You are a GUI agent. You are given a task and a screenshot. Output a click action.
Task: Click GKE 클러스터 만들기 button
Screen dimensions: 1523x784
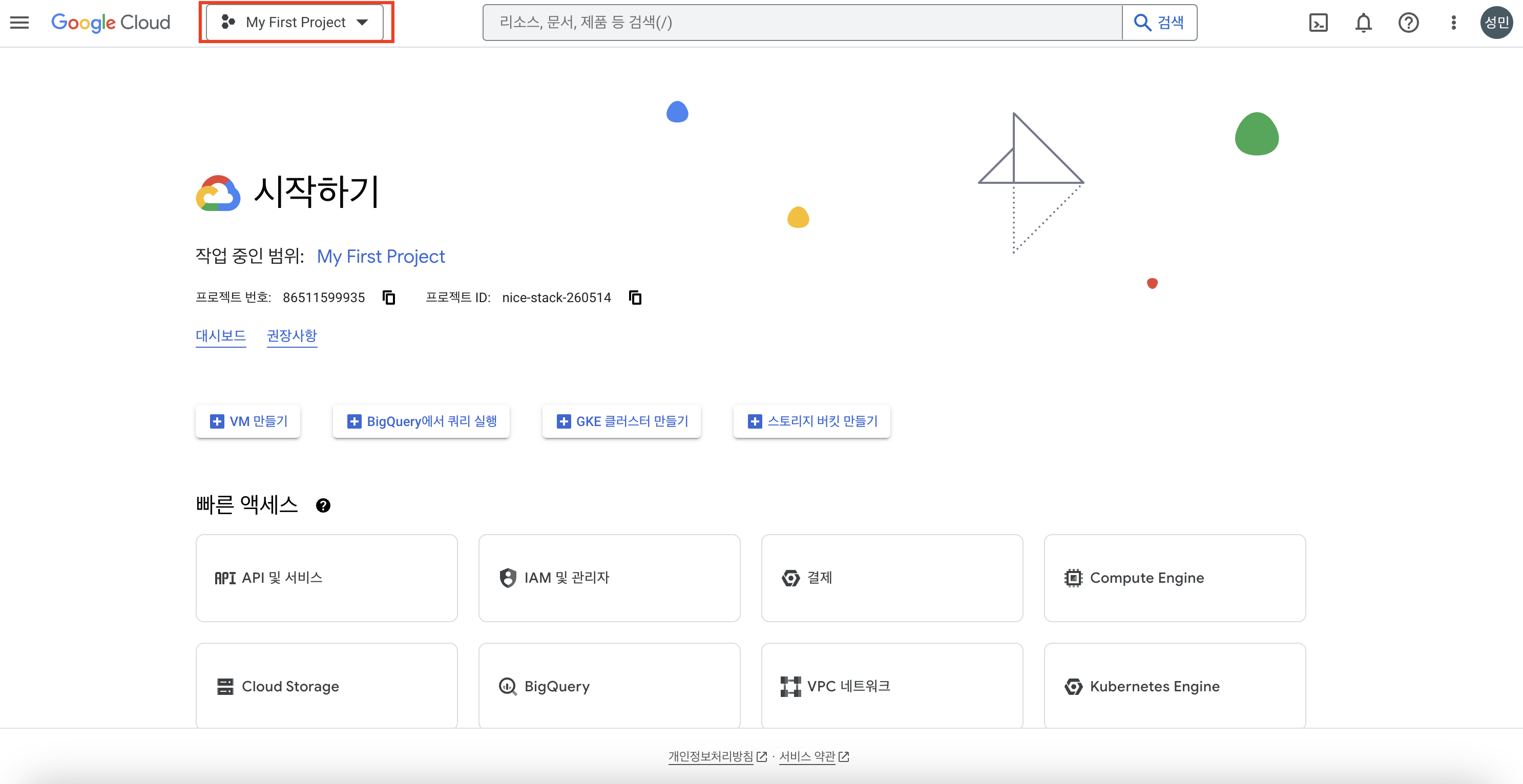[621, 421]
